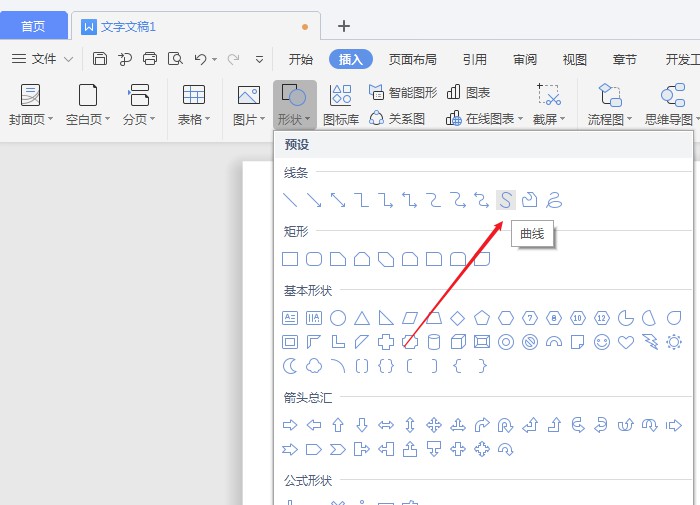This screenshot has height=505, width=700.
Task: Select the up arrow shape
Action: (338, 425)
